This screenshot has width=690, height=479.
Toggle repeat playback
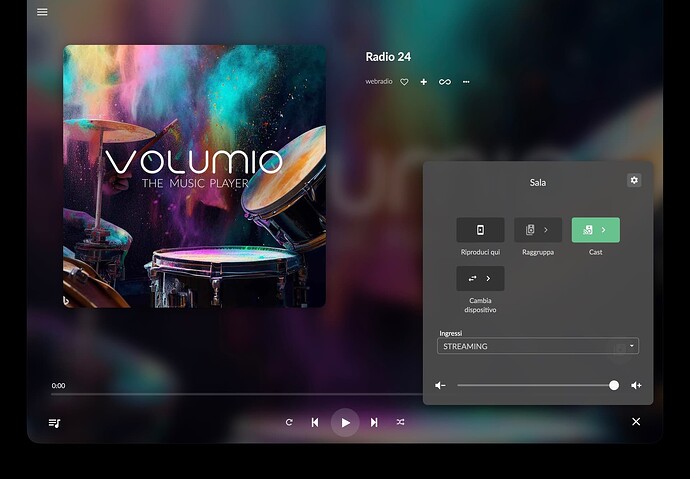(289, 422)
